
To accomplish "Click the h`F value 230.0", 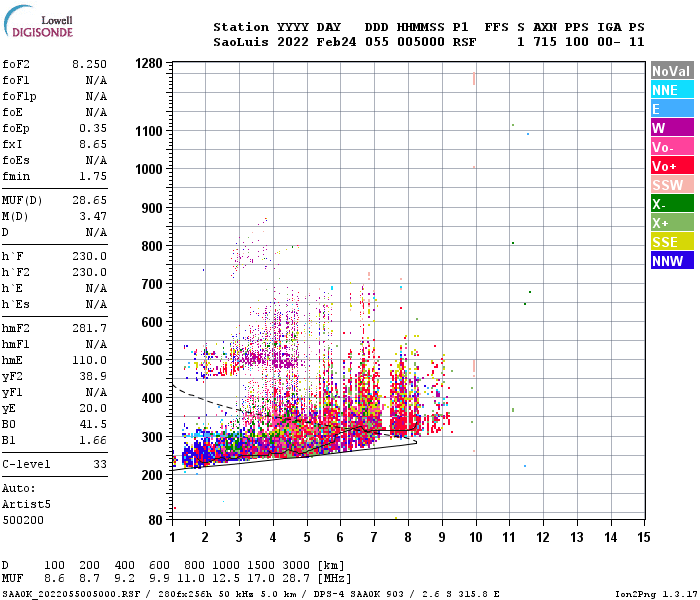I will click(89, 256).
